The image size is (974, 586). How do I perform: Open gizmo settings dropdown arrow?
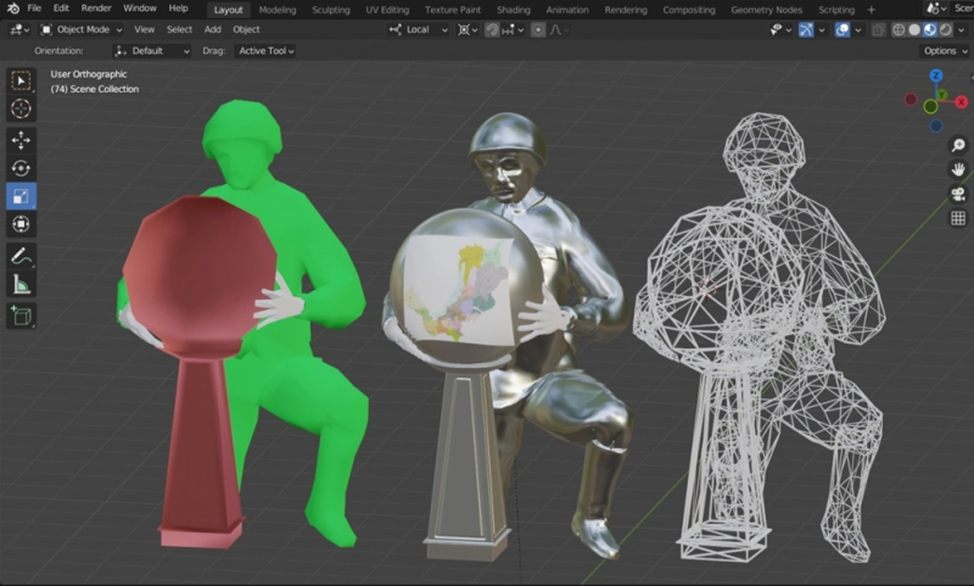[822, 29]
